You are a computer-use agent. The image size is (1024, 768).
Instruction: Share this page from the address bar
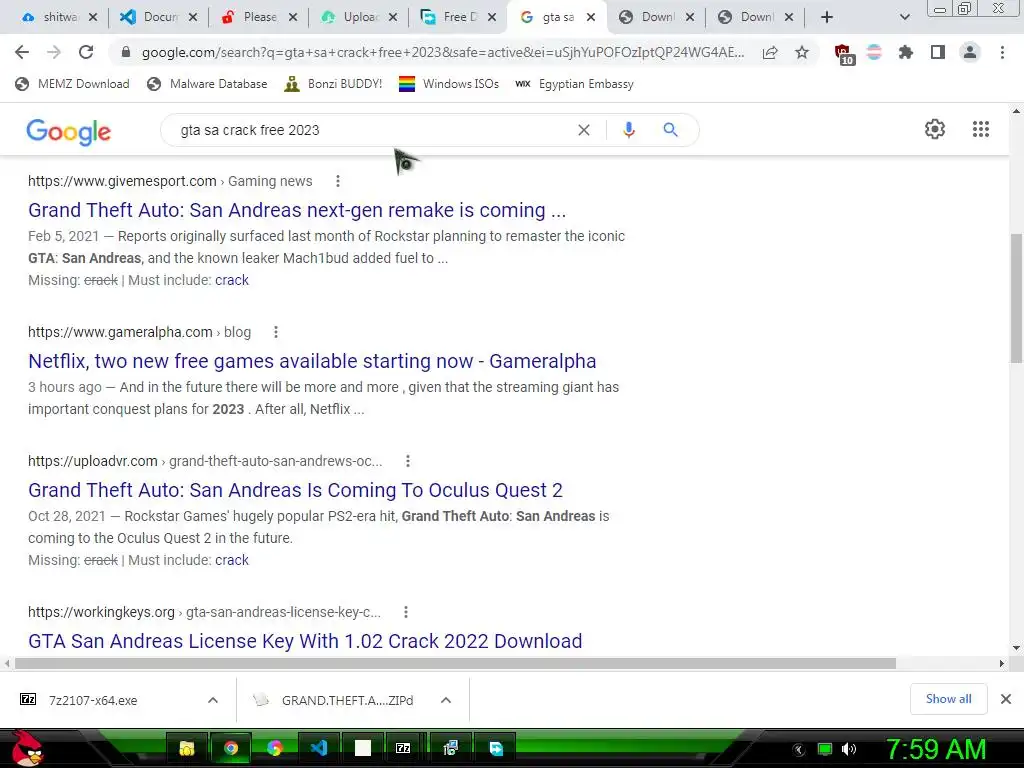770,53
